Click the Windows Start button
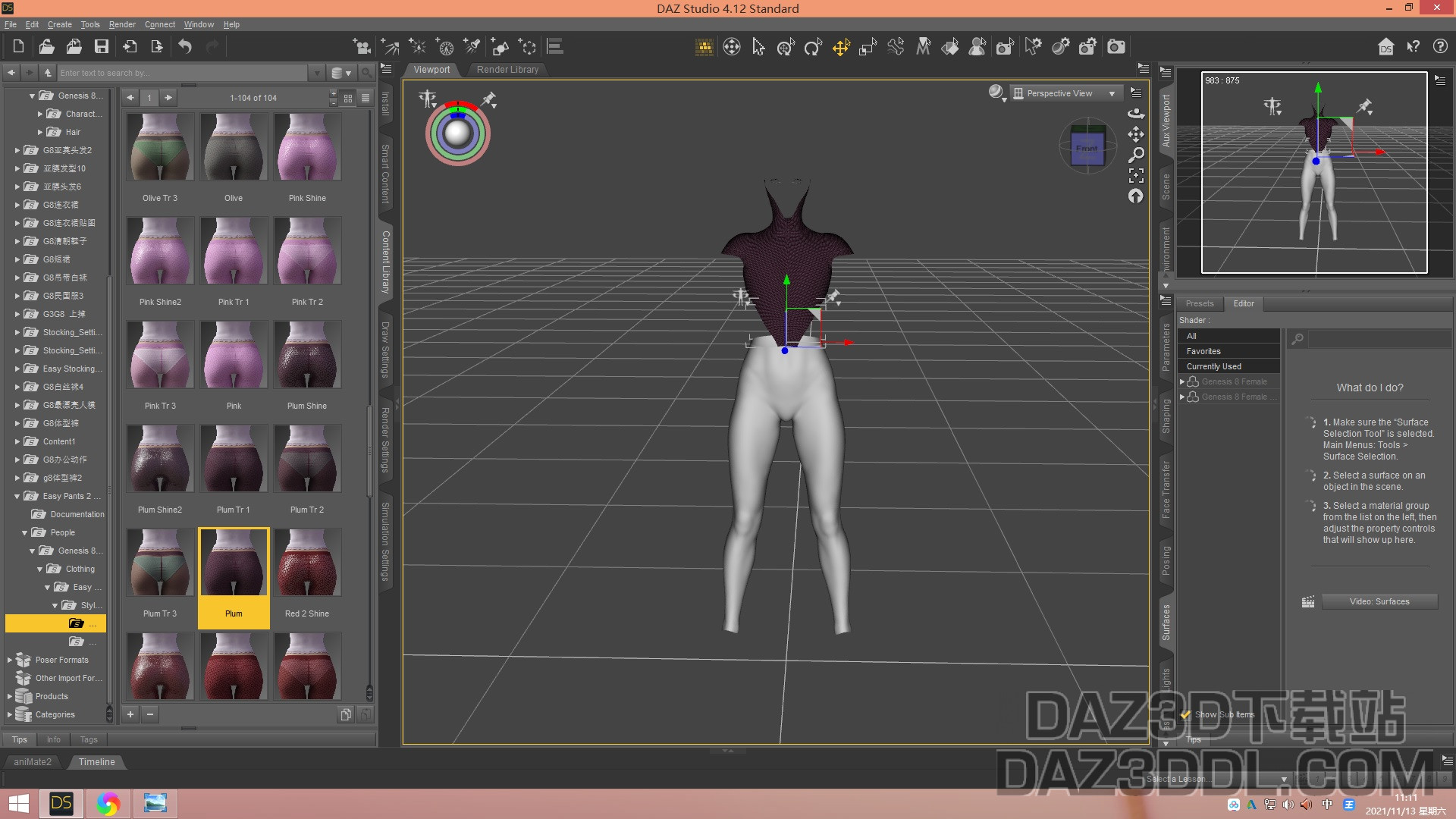This screenshot has width=1456, height=819. click(x=19, y=803)
